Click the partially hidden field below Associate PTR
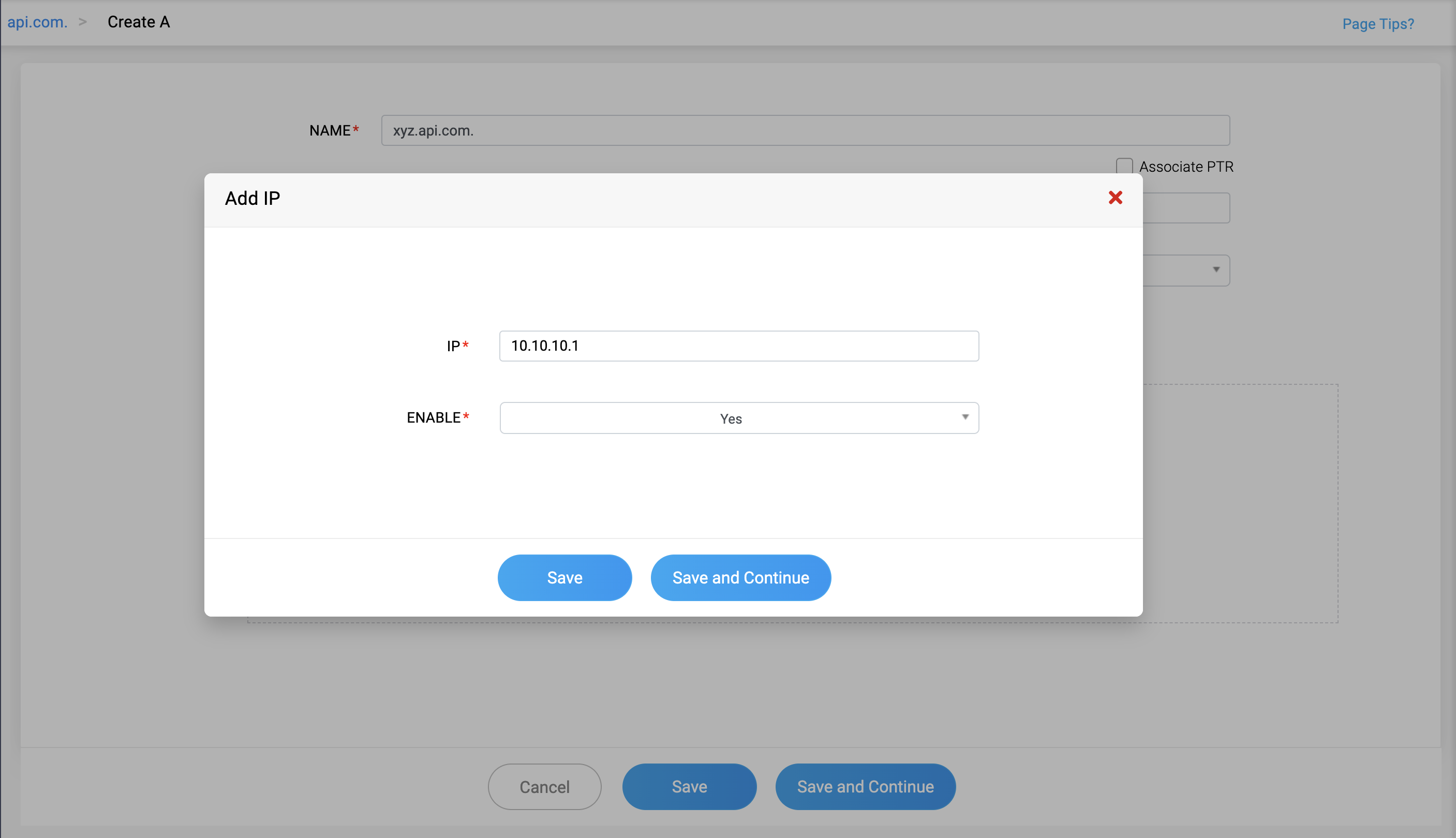The height and width of the screenshot is (838, 1456). coord(1186,208)
